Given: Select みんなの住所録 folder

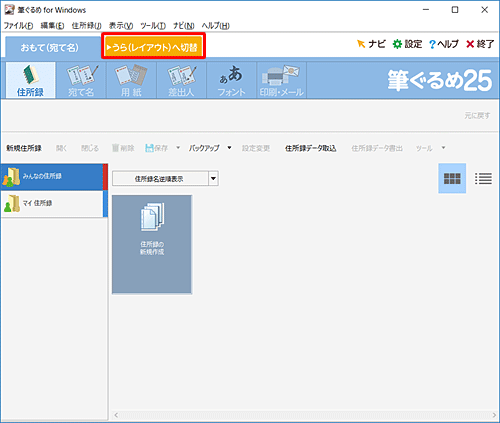Looking at the screenshot, I should [54, 177].
